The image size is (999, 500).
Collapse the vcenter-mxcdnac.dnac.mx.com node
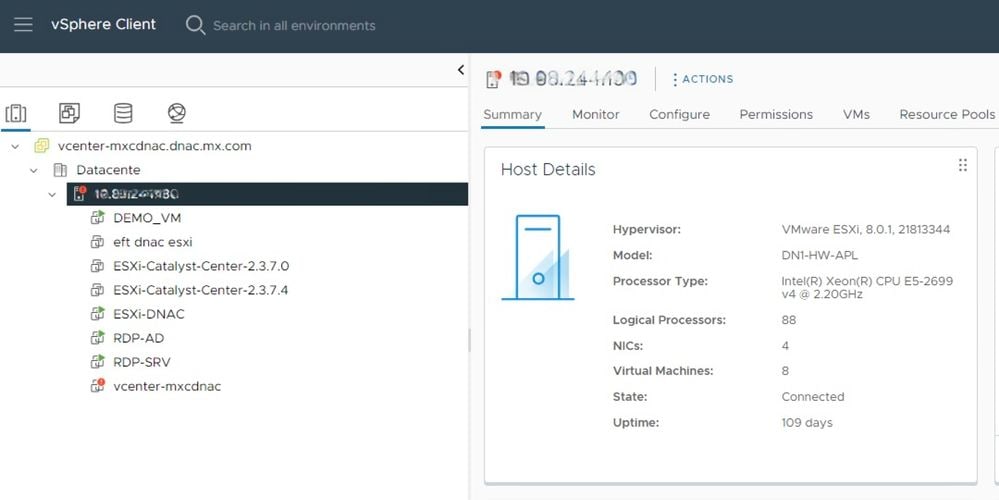(x=15, y=146)
